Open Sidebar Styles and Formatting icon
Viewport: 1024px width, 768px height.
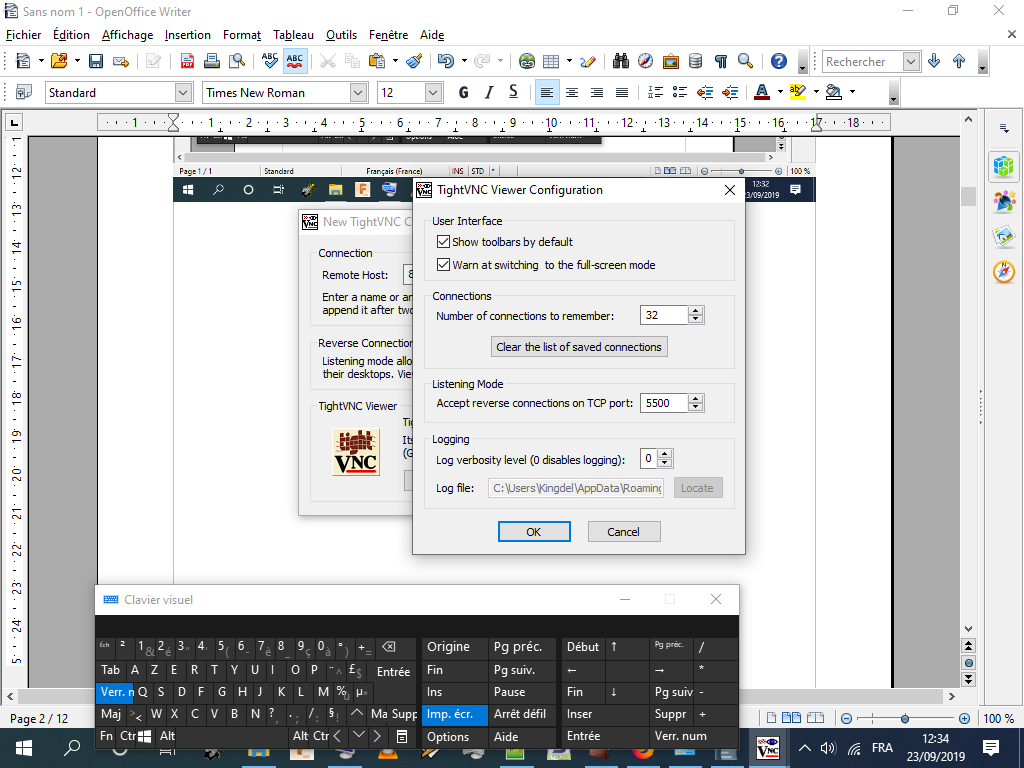1004,202
